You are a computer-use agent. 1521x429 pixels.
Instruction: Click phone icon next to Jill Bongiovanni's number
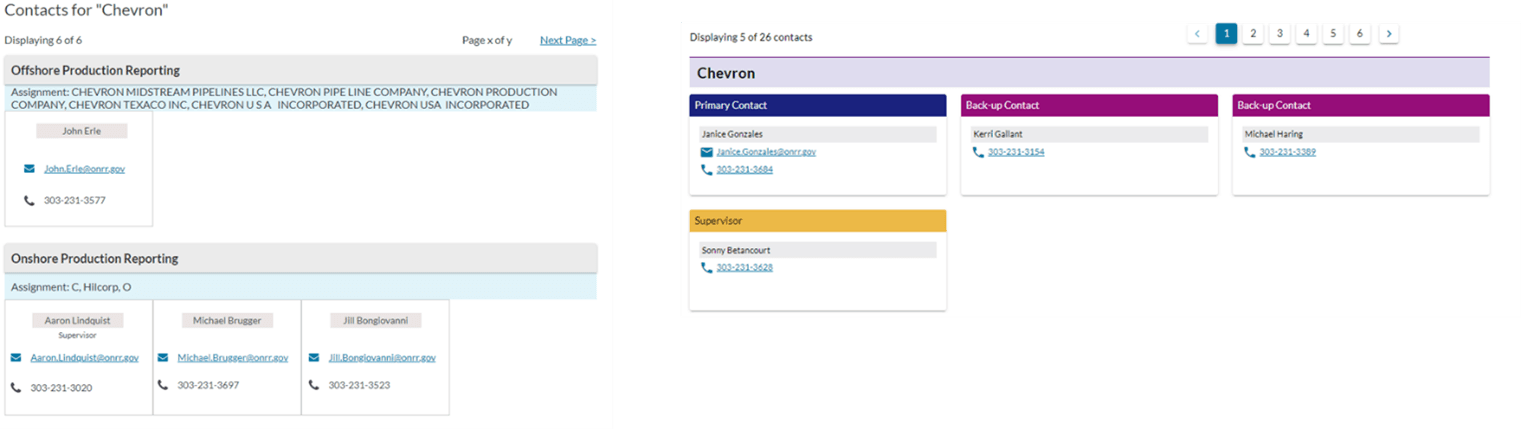tap(314, 385)
